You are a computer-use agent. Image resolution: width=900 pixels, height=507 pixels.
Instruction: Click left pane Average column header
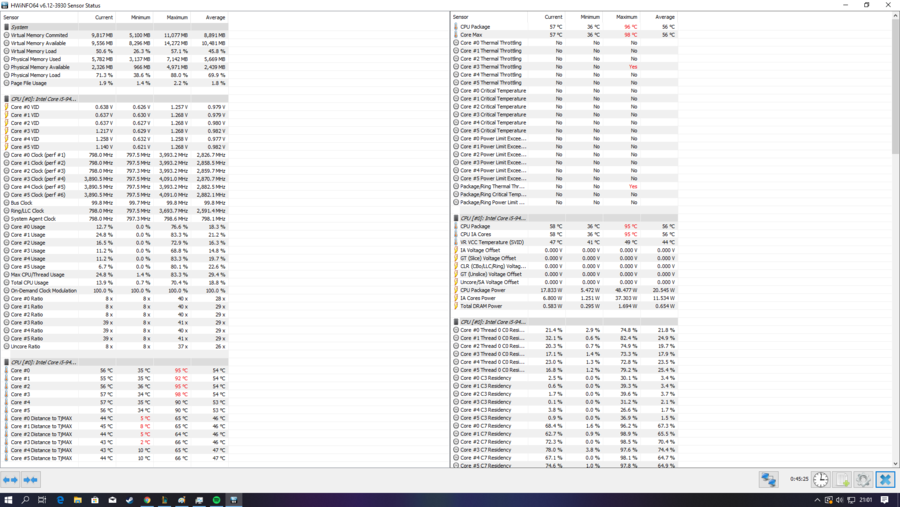(x=210, y=17)
